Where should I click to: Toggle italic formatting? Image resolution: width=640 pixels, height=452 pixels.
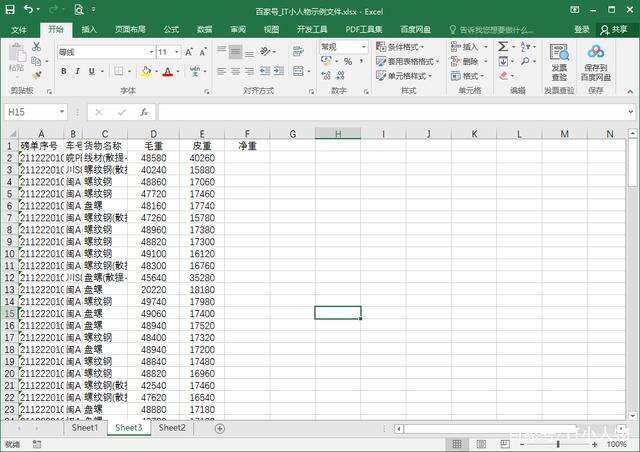click(77, 71)
